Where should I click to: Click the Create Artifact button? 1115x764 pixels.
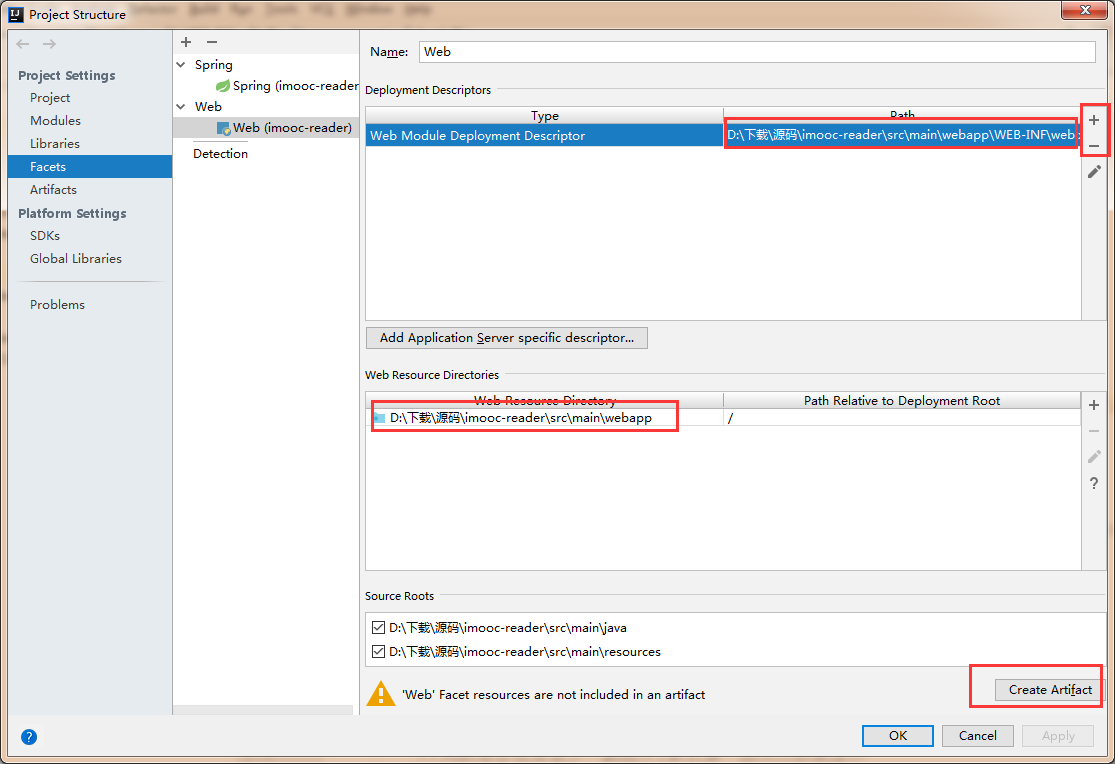(1050, 690)
